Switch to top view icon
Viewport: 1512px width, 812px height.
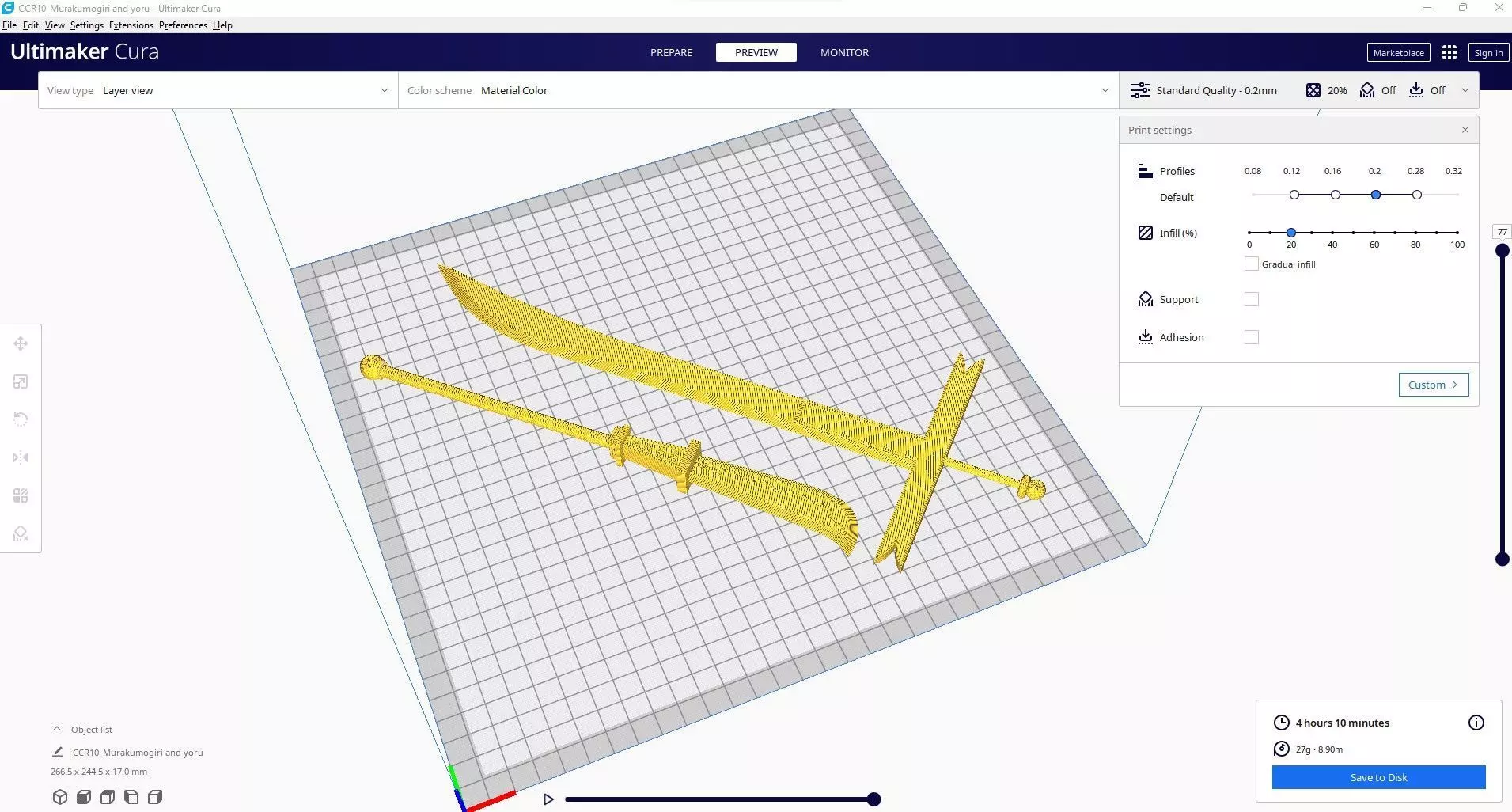(108, 797)
